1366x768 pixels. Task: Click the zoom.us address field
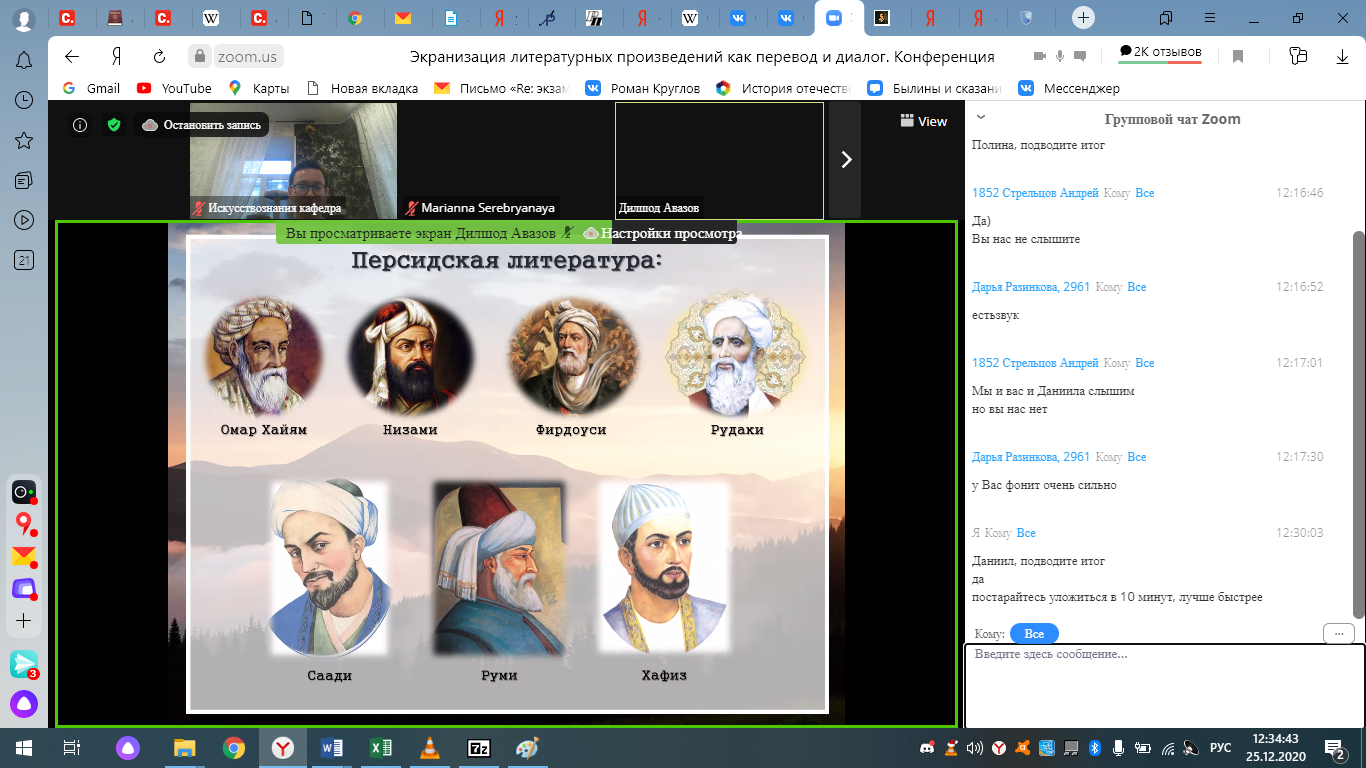click(x=246, y=57)
